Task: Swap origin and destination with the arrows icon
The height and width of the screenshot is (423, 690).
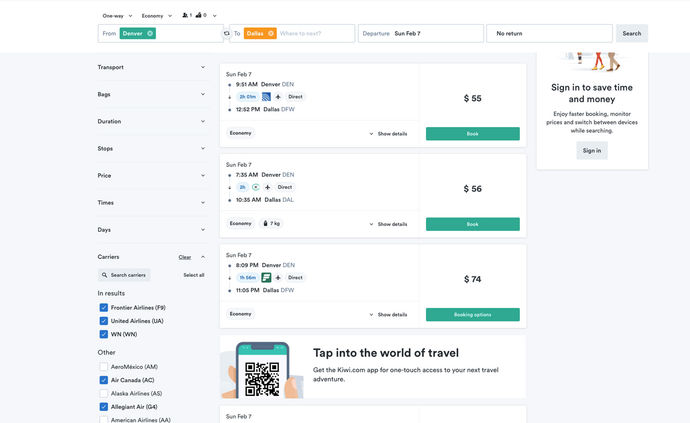Action: tap(226, 33)
